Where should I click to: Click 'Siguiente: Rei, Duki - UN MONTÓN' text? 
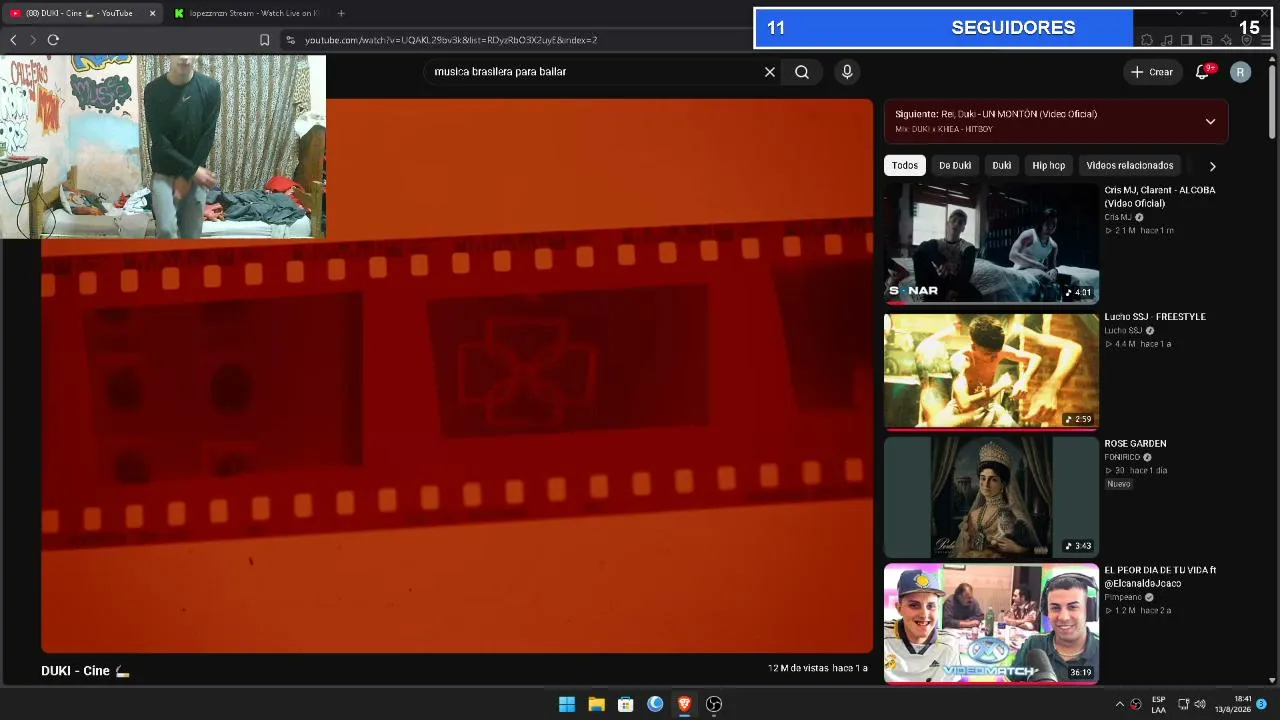point(996,114)
